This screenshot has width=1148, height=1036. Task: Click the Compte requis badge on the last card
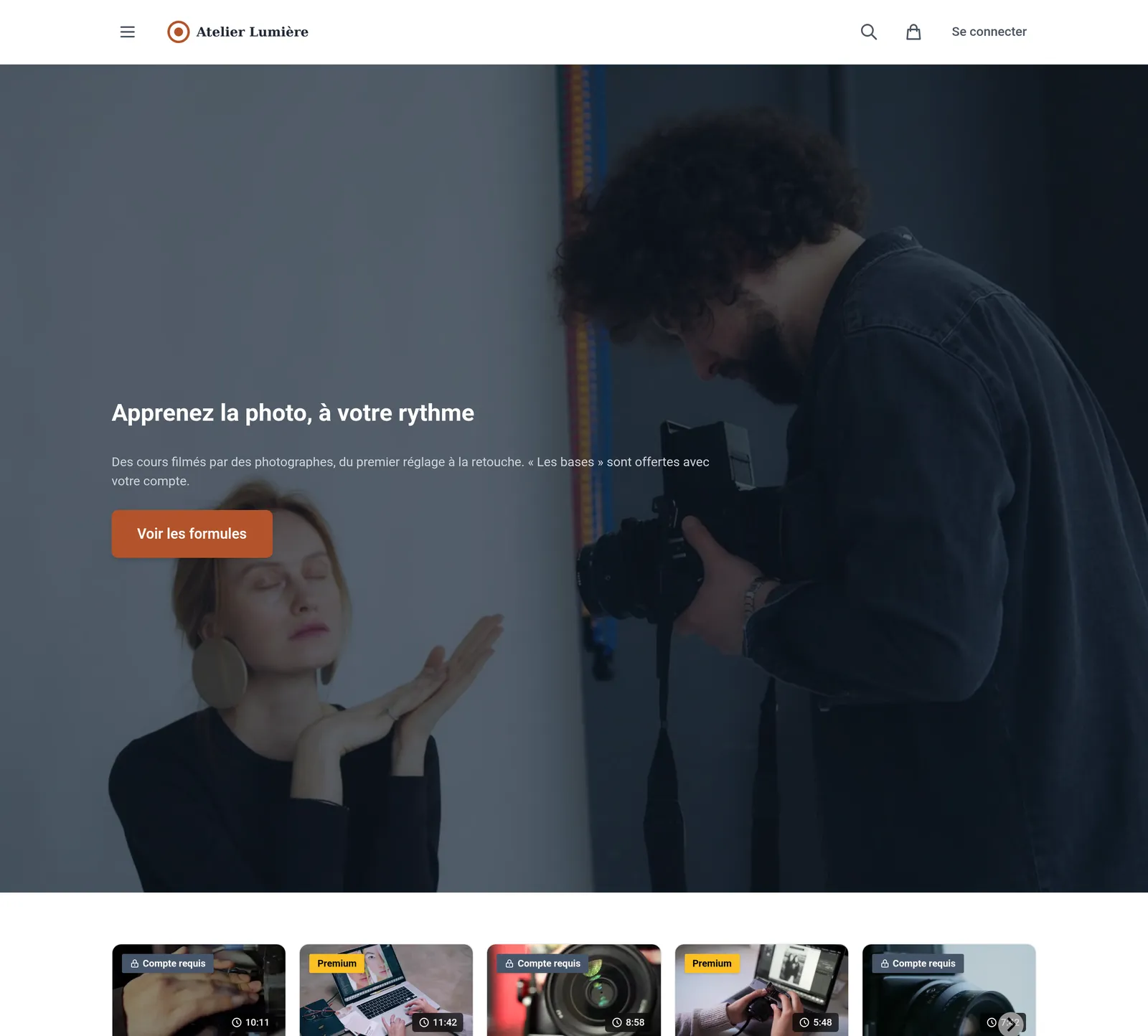pyautogui.click(x=918, y=964)
